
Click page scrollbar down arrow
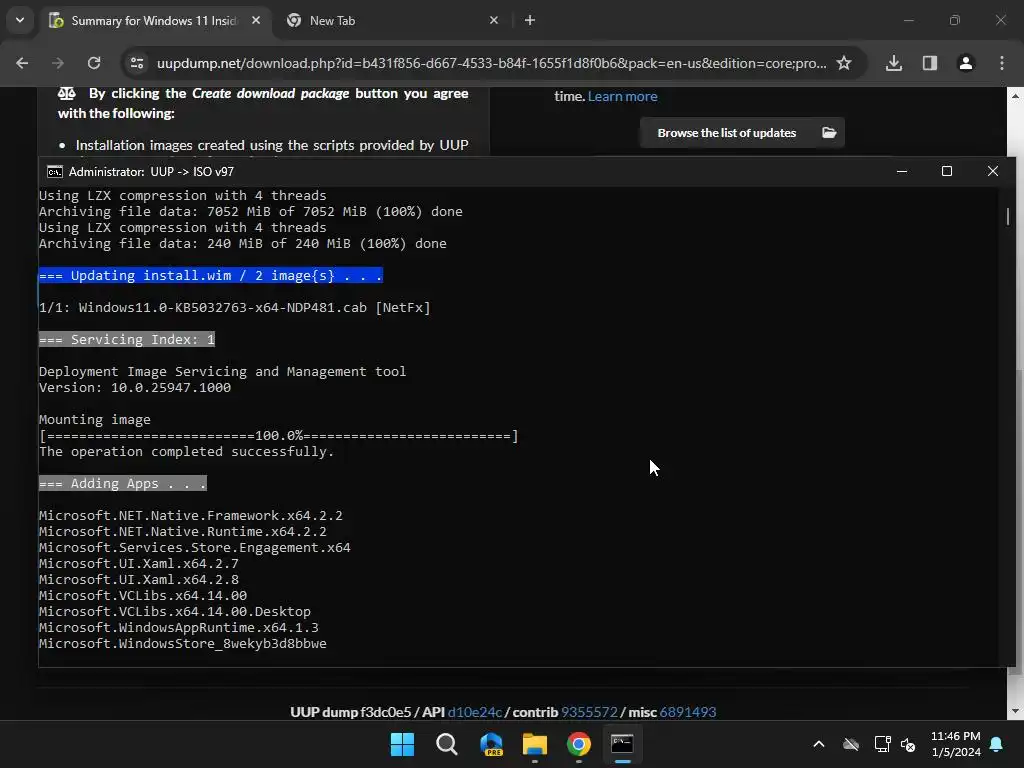(1015, 711)
